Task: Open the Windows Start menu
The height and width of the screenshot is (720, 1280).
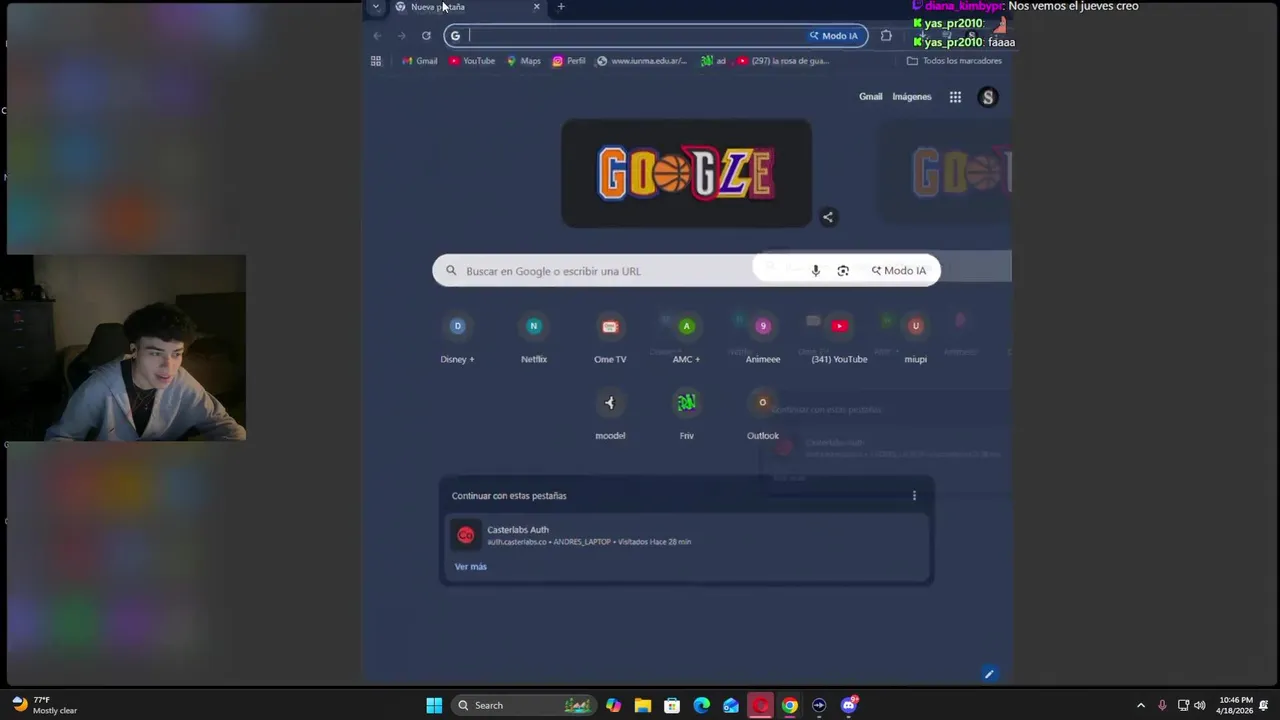Action: [x=434, y=706]
